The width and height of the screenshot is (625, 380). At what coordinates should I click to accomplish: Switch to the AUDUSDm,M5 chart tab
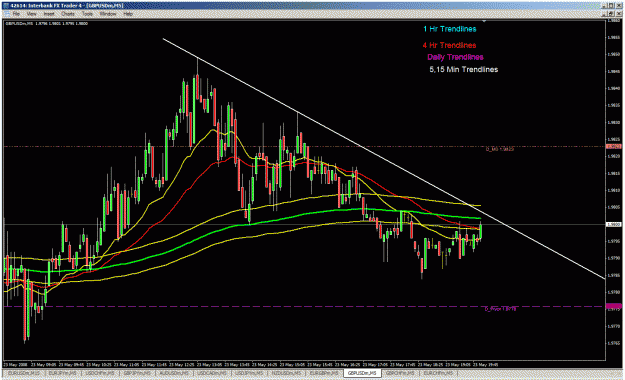click(x=175, y=373)
